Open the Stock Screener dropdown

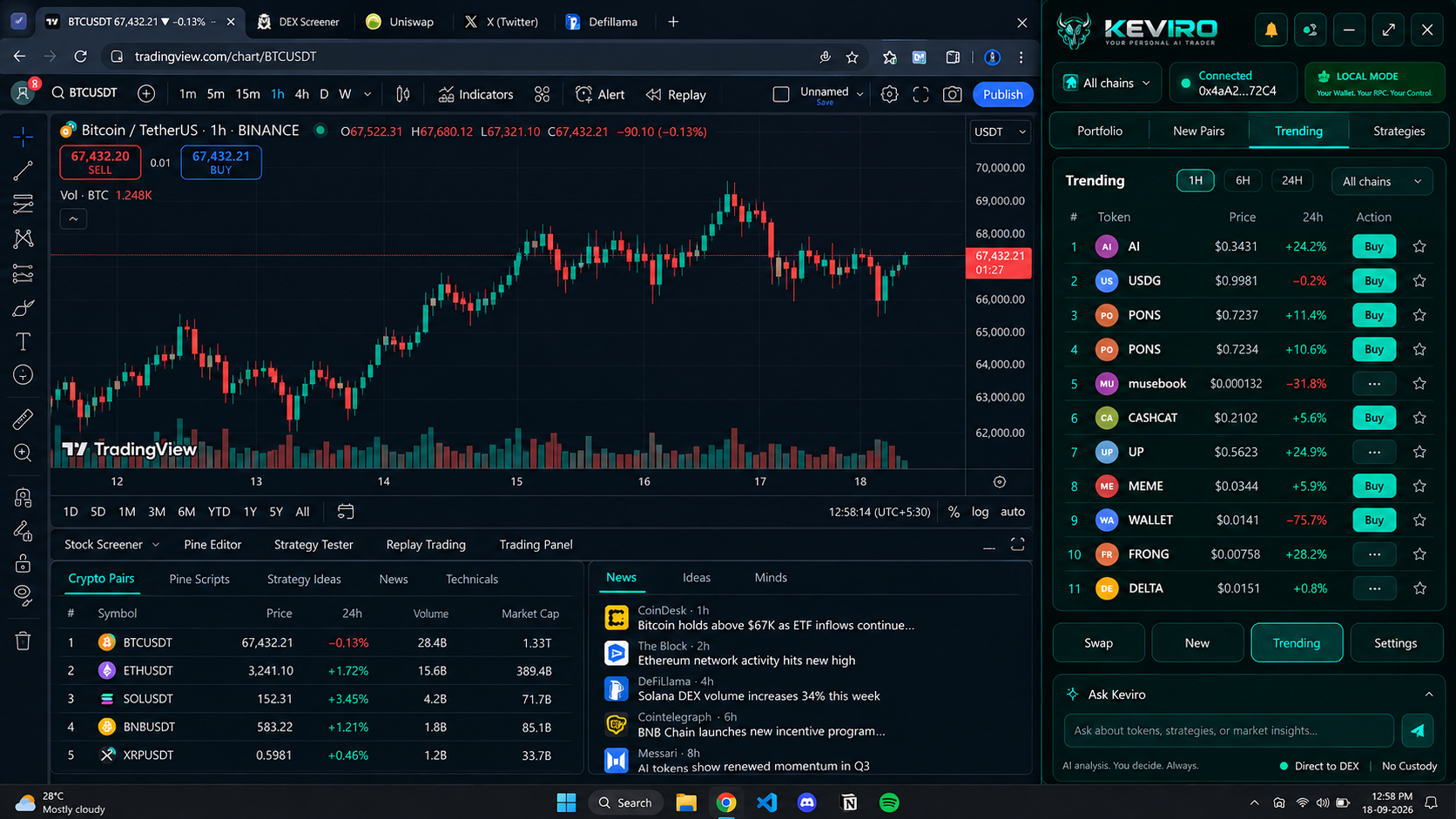click(111, 545)
